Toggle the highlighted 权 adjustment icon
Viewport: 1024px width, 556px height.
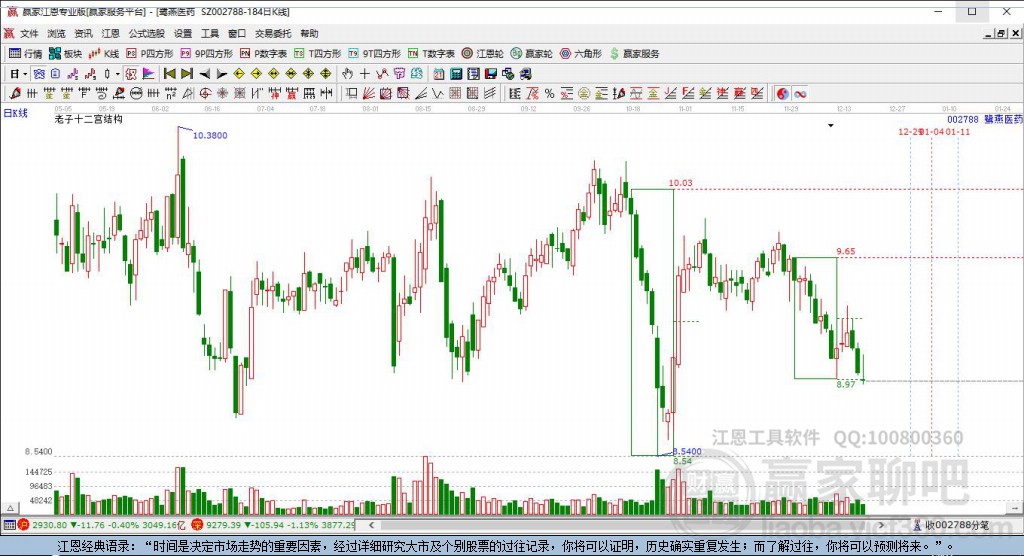pyautogui.click(x=131, y=74)
